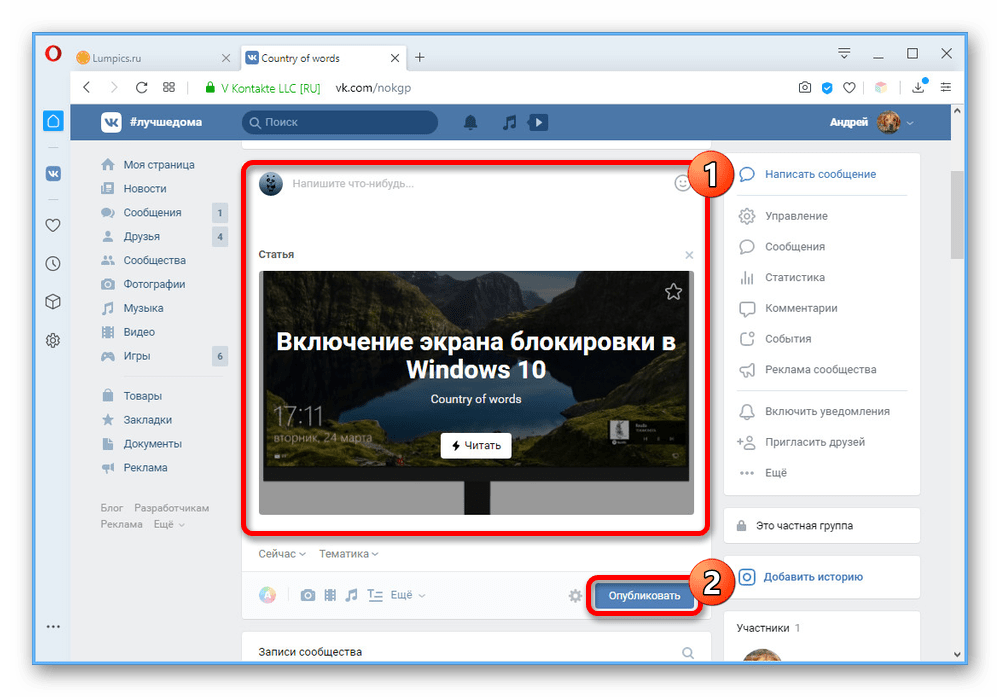The image size is (1000, 697).
Task: Open Opera easy setup icon
Action: (x=946, y=87)
